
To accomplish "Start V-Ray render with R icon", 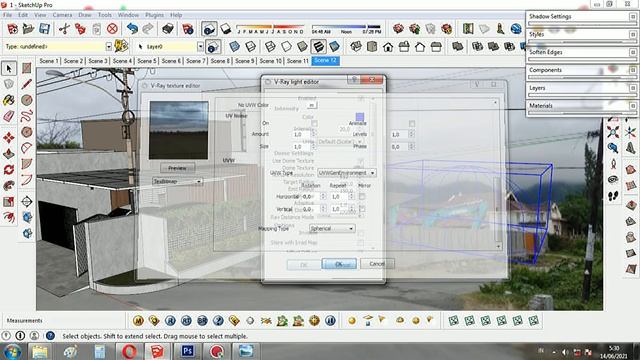I will (170, 321).
